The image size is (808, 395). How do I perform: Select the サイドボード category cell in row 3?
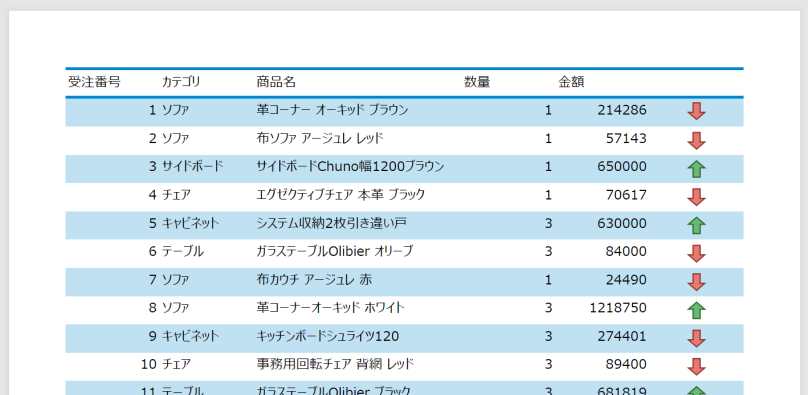point(193,167)
